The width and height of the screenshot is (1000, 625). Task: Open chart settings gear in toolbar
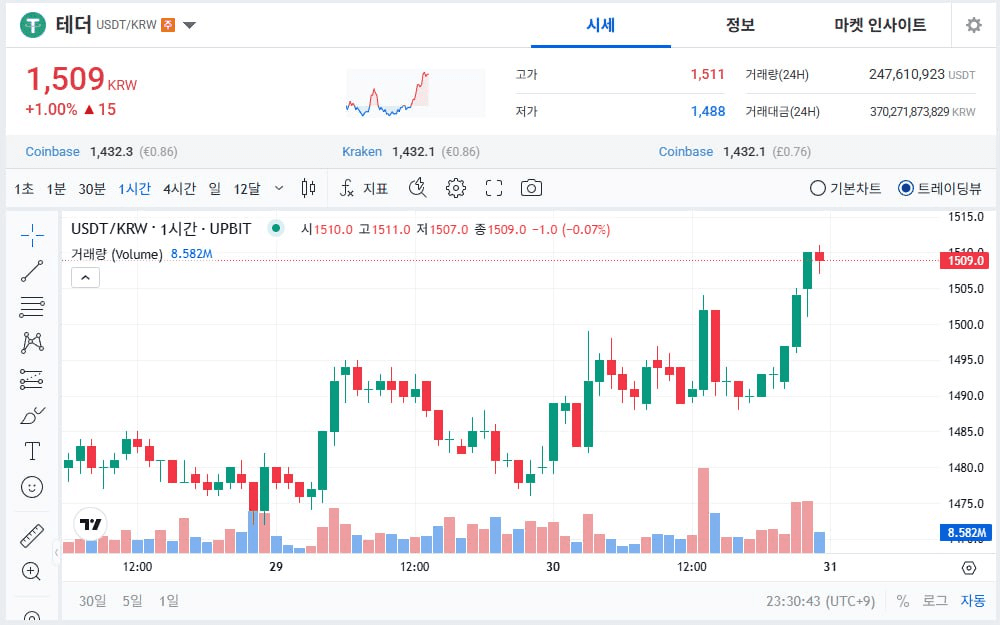tap(456, 188)
